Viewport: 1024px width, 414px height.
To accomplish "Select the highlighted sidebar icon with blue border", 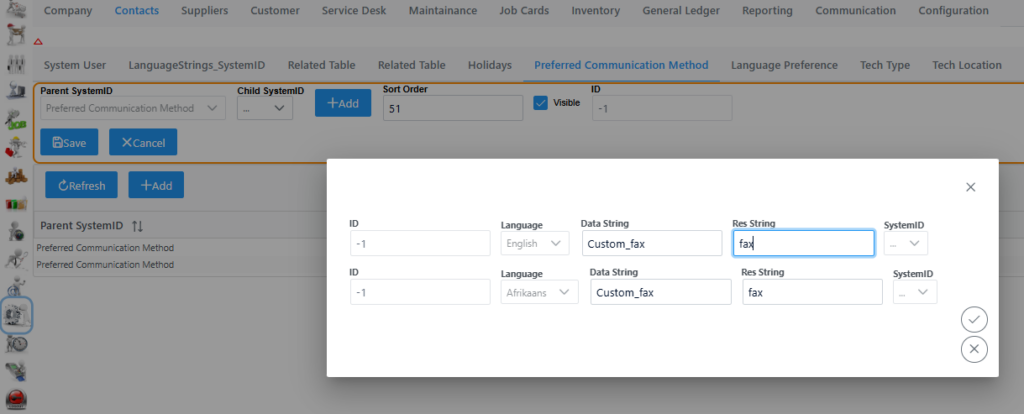I will [x=16, y=315].
